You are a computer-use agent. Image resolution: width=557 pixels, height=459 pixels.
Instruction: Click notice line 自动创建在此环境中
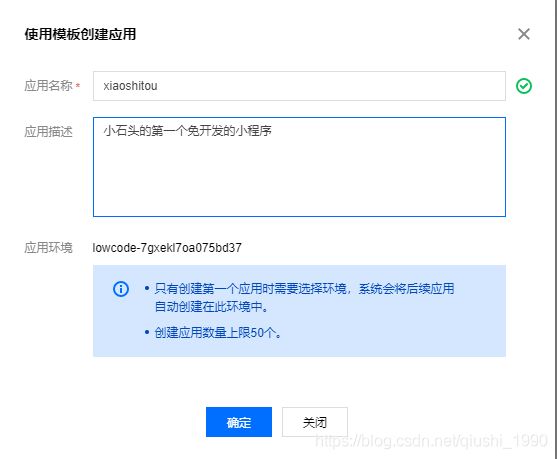tap(212, 306)
